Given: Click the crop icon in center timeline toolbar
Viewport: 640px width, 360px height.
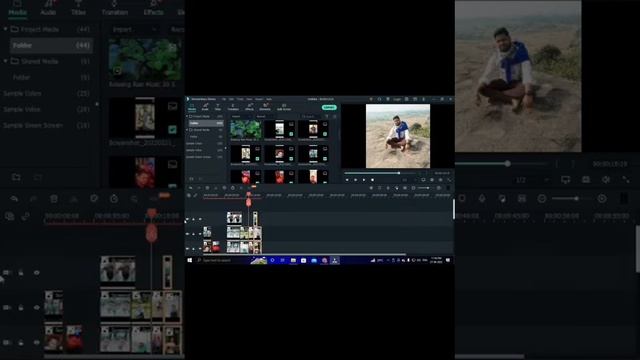Looking at the screenshot, I should 224,188.
